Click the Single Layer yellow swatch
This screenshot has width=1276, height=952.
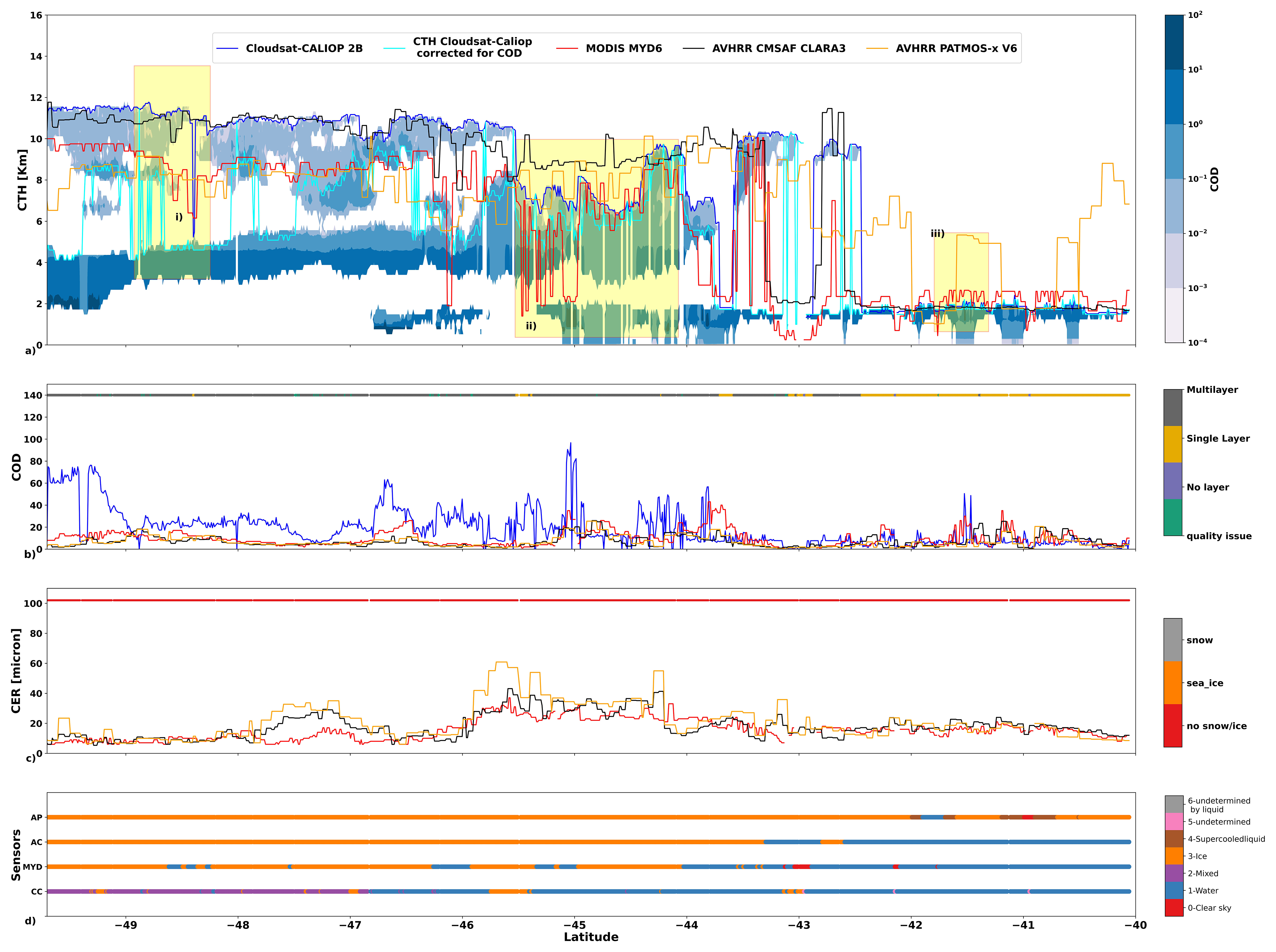[1172, 444]
